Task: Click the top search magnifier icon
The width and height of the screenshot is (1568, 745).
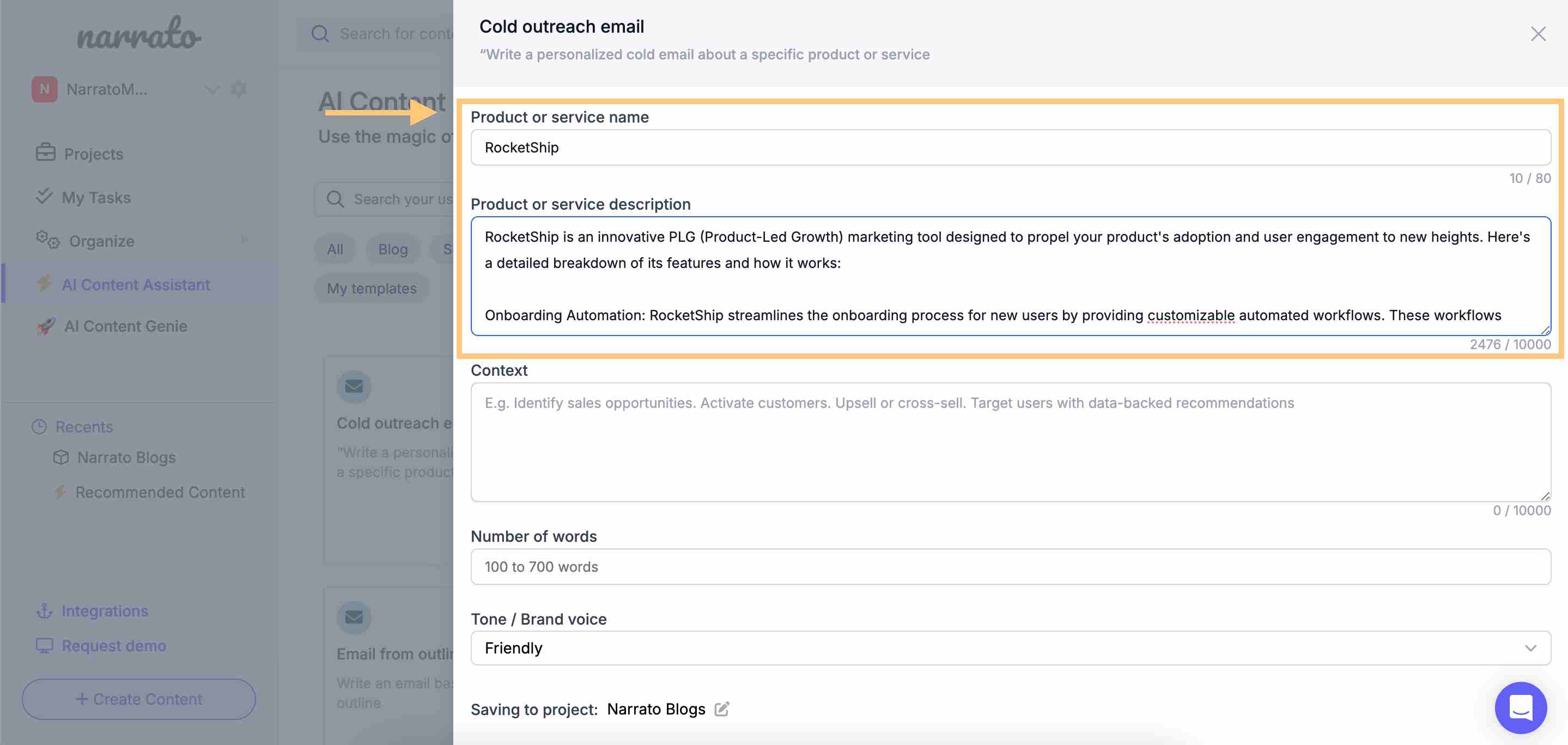Action: click(x=320, y=33)
